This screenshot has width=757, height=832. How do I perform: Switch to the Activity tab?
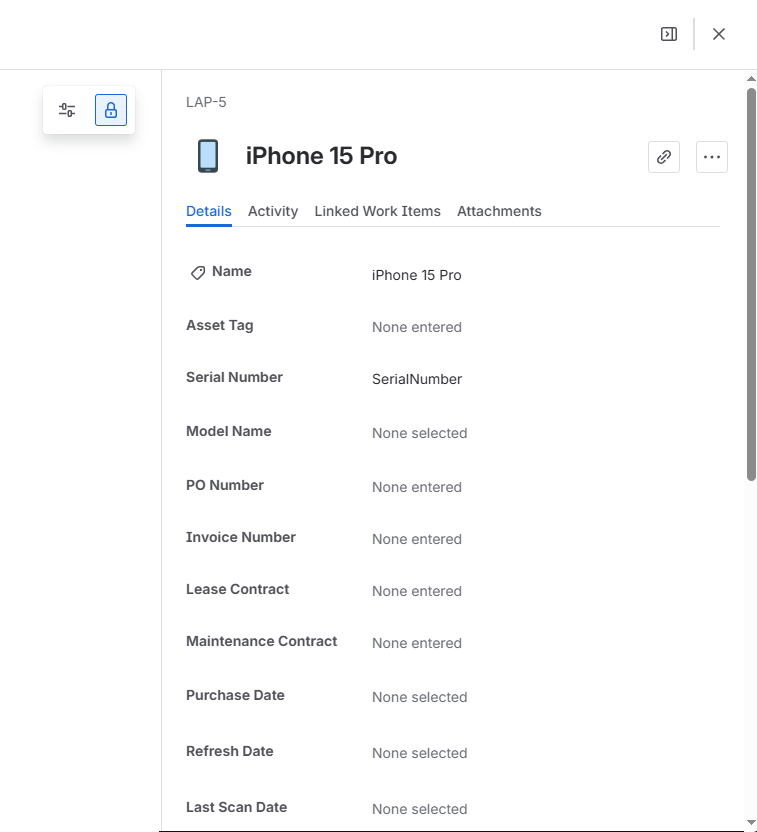click(273, 211)
